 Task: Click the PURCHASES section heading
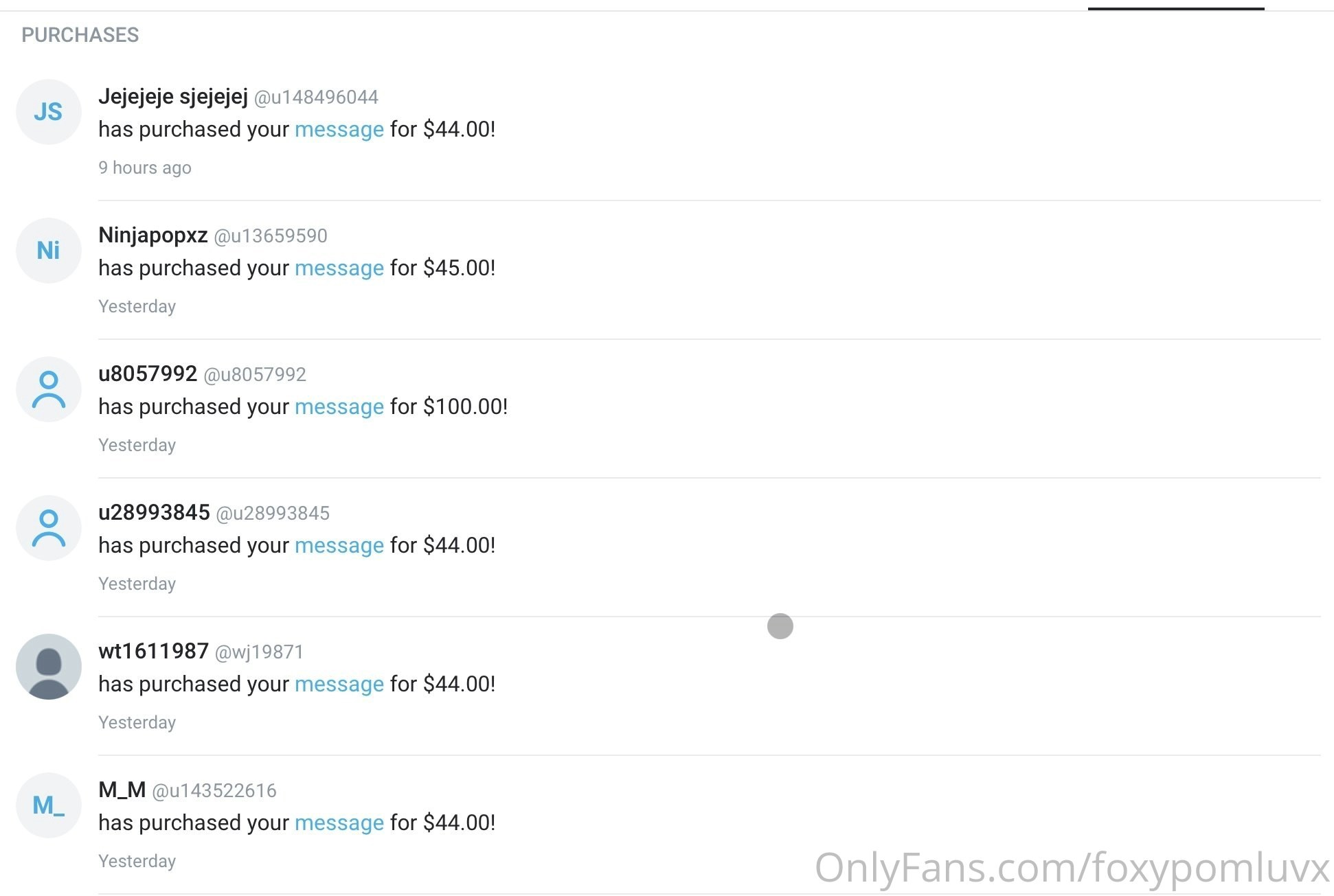80,35
